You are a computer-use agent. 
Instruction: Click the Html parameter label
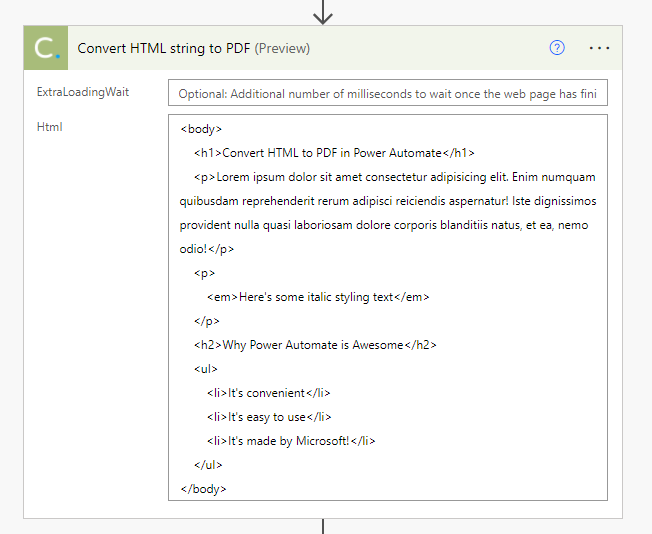tap(50, 127)
